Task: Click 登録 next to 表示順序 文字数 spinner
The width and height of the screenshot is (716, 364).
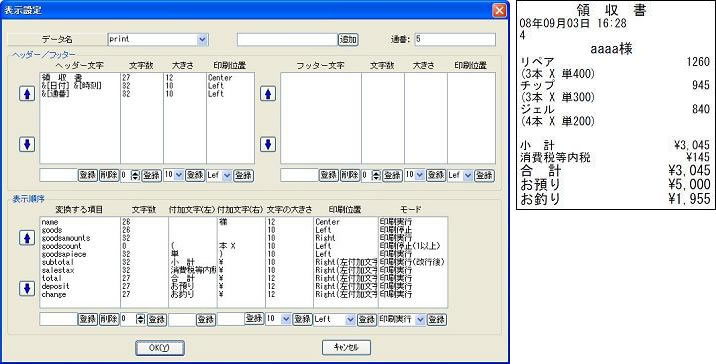Action: pos(157,320)
